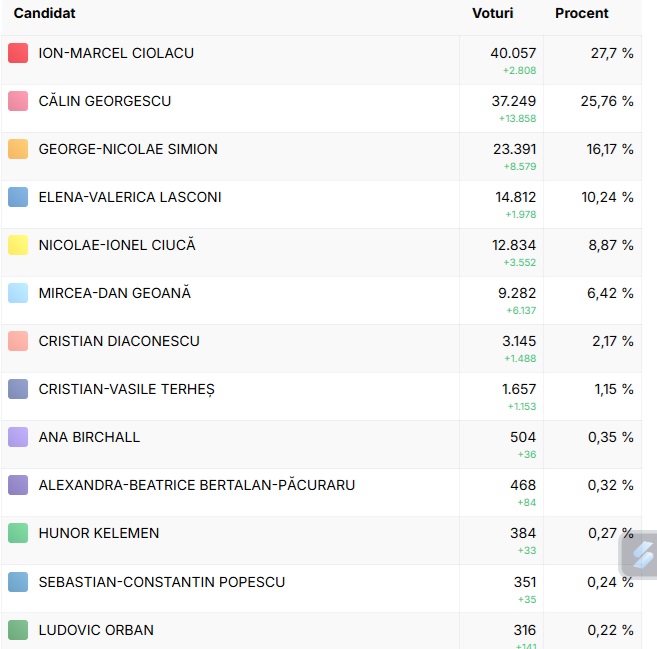Click the floating widget icon at right edge

(x=640, y=556)
